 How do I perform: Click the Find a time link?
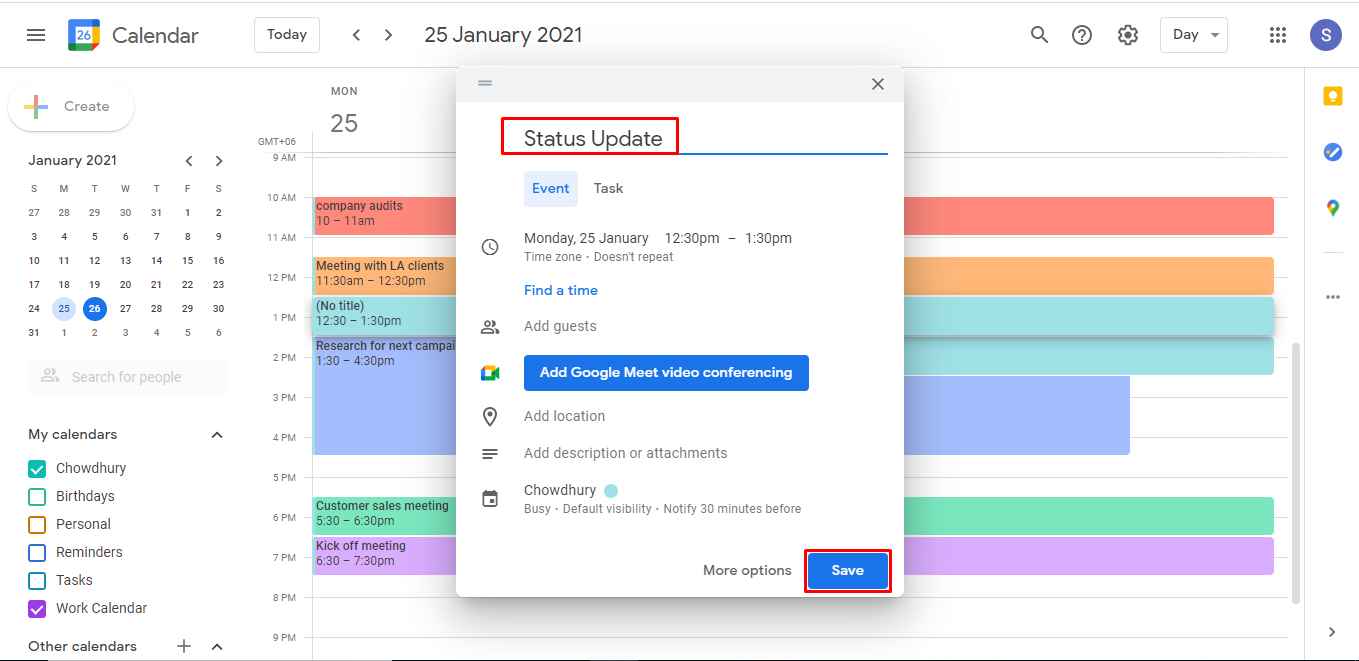(x=561, y=290)
